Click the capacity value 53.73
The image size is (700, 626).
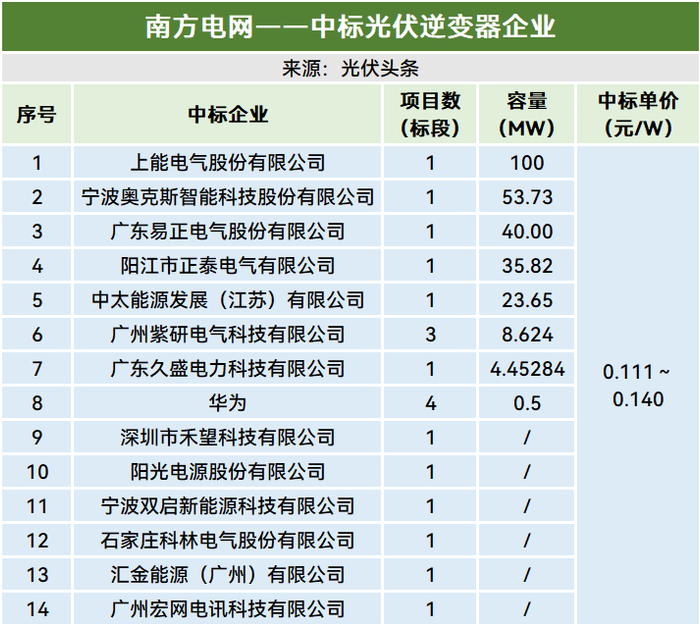527,197
